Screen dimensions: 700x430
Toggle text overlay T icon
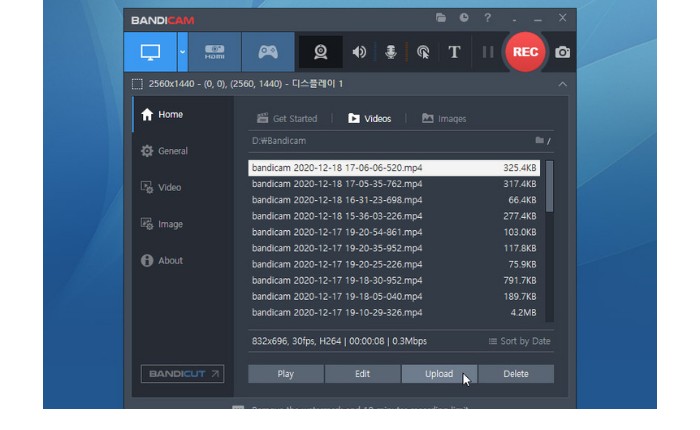454,52
